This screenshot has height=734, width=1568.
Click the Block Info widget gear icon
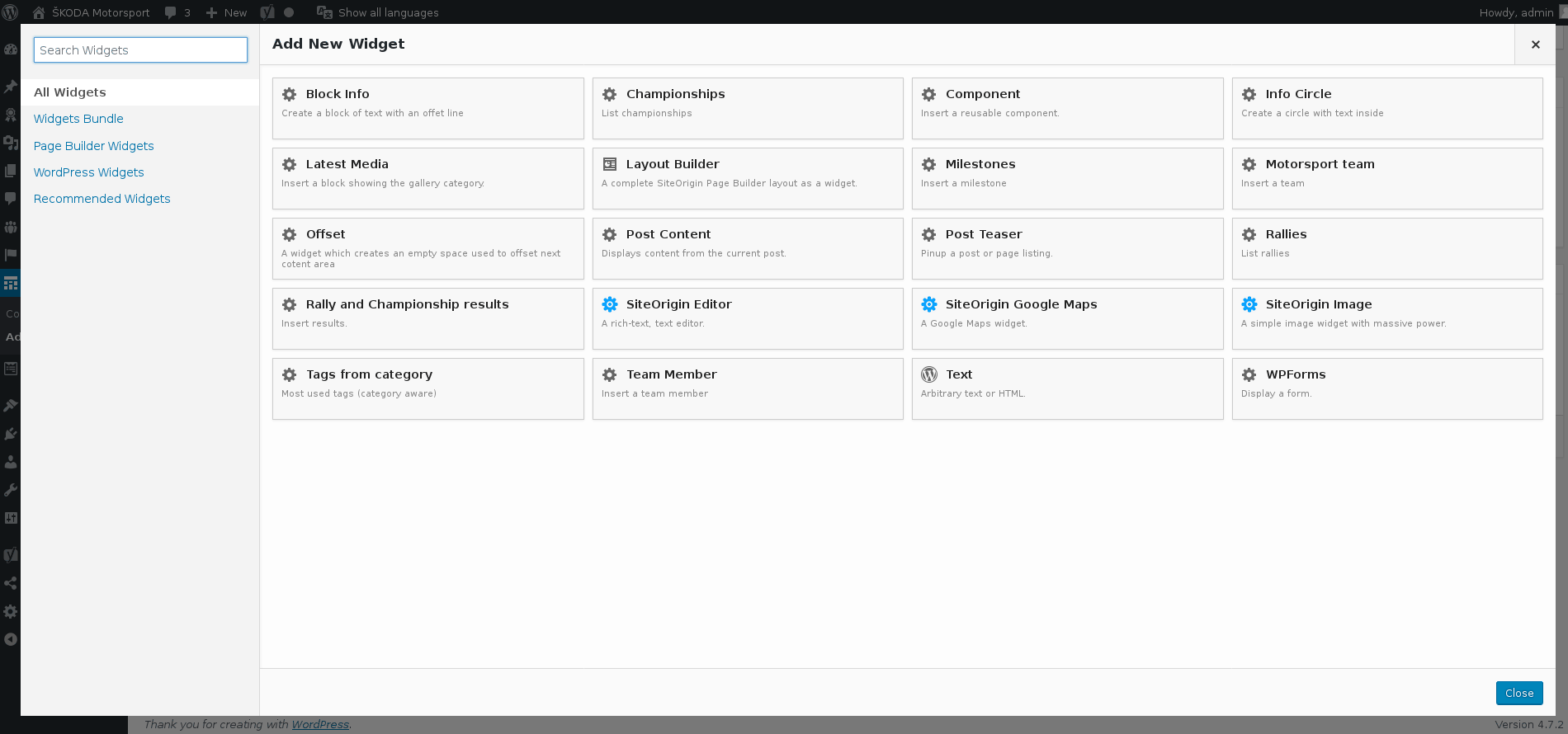290,94
